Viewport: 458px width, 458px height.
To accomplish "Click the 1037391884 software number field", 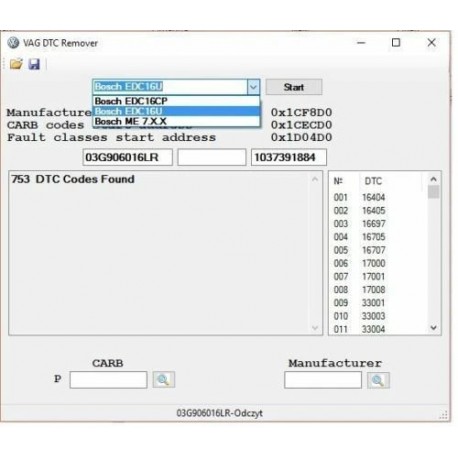I will coord(289,157).
